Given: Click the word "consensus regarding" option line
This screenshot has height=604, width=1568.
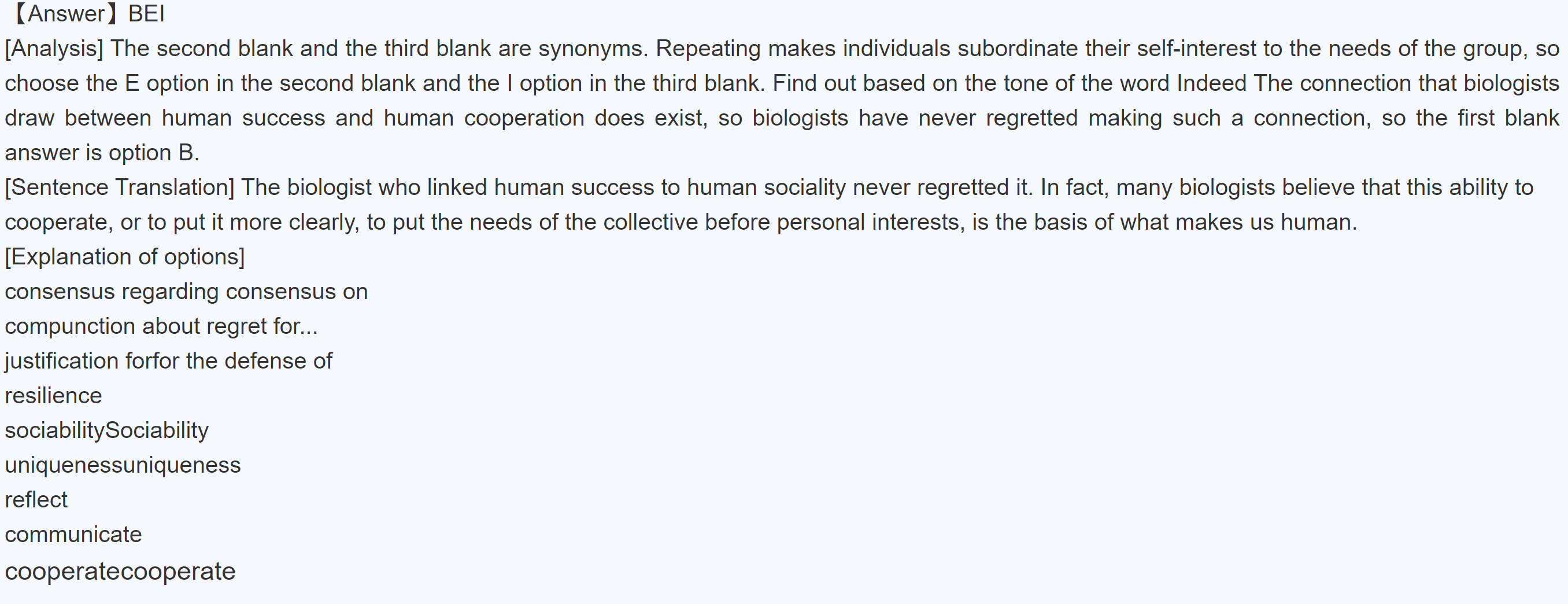Looking at the screenshot, I should tap(186, 292).
